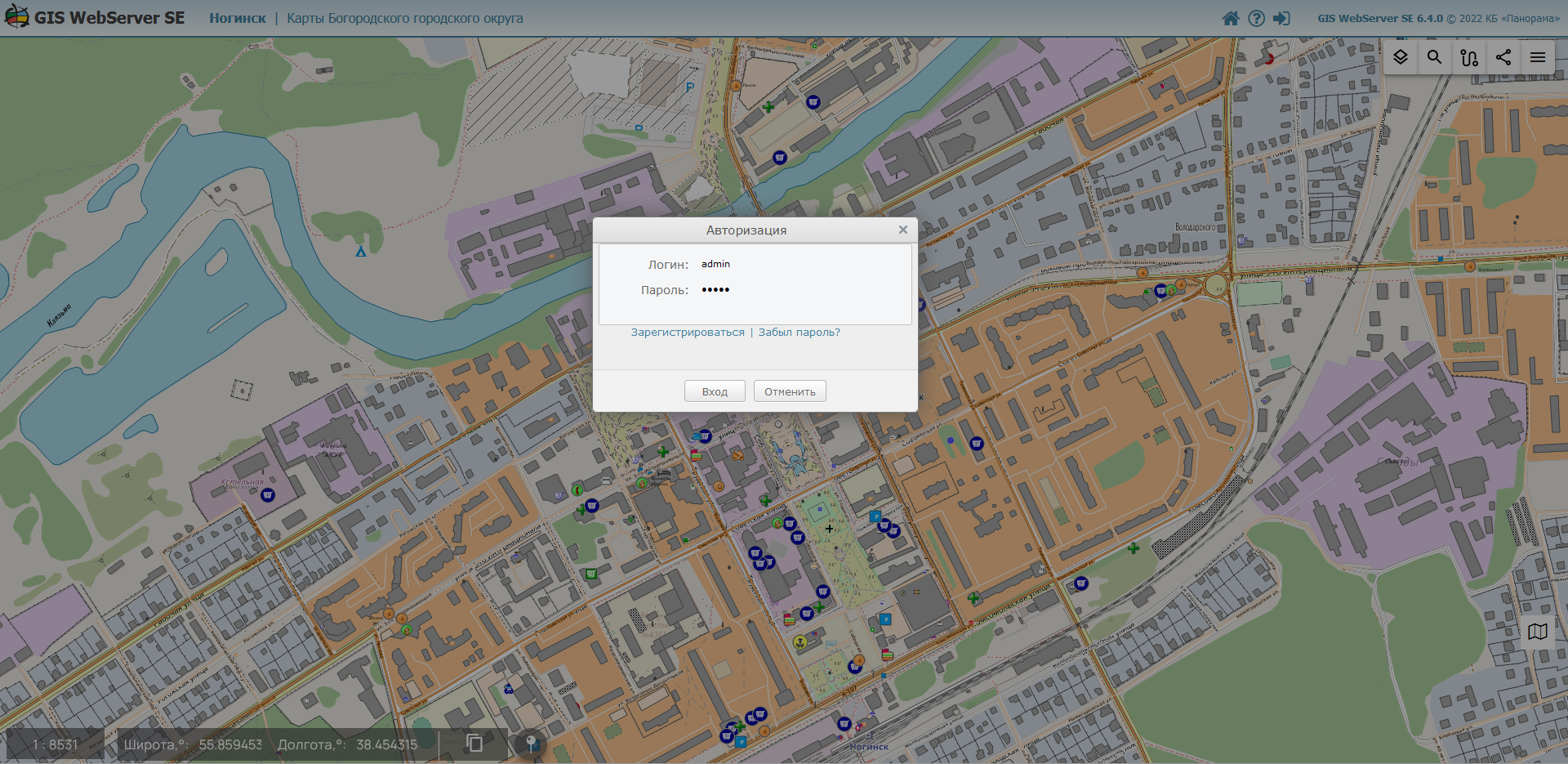Click into the Пароль input field
Screen dimensions: 1568x764
[800, 290]
